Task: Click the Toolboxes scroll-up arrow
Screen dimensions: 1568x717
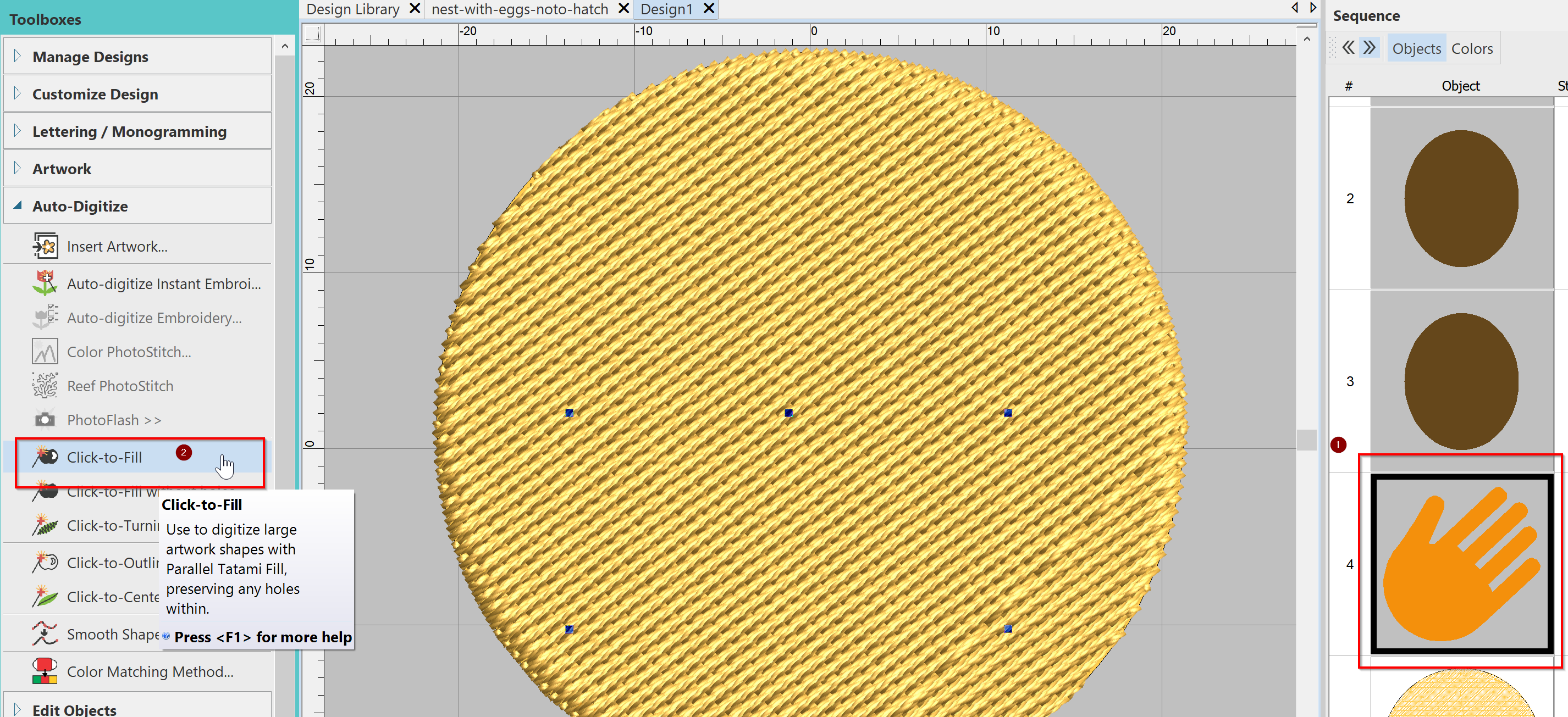Action: (x=284, y=46)
